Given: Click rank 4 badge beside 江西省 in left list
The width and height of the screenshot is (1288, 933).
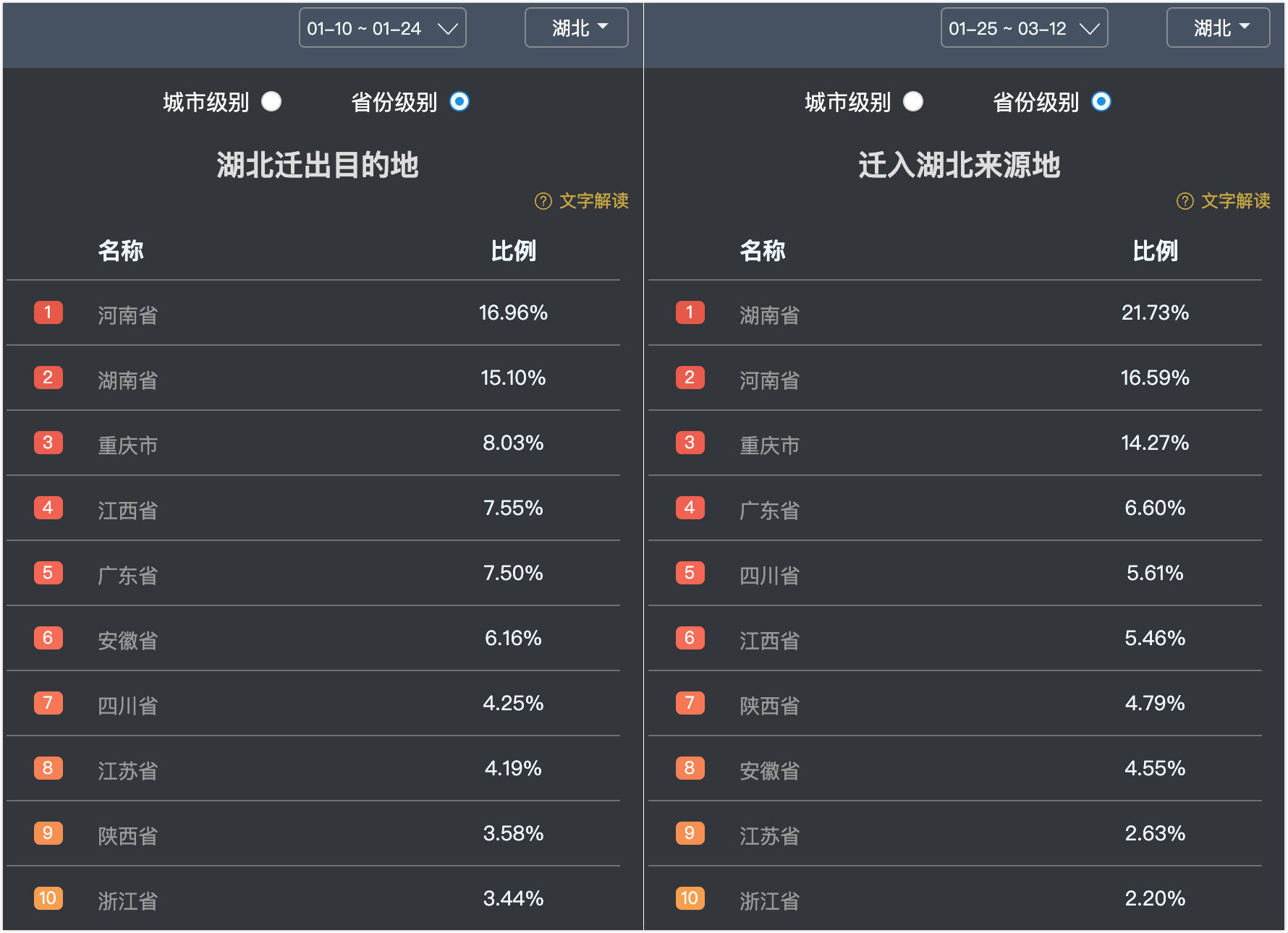Looking at the screenshot, I should 48,508.
